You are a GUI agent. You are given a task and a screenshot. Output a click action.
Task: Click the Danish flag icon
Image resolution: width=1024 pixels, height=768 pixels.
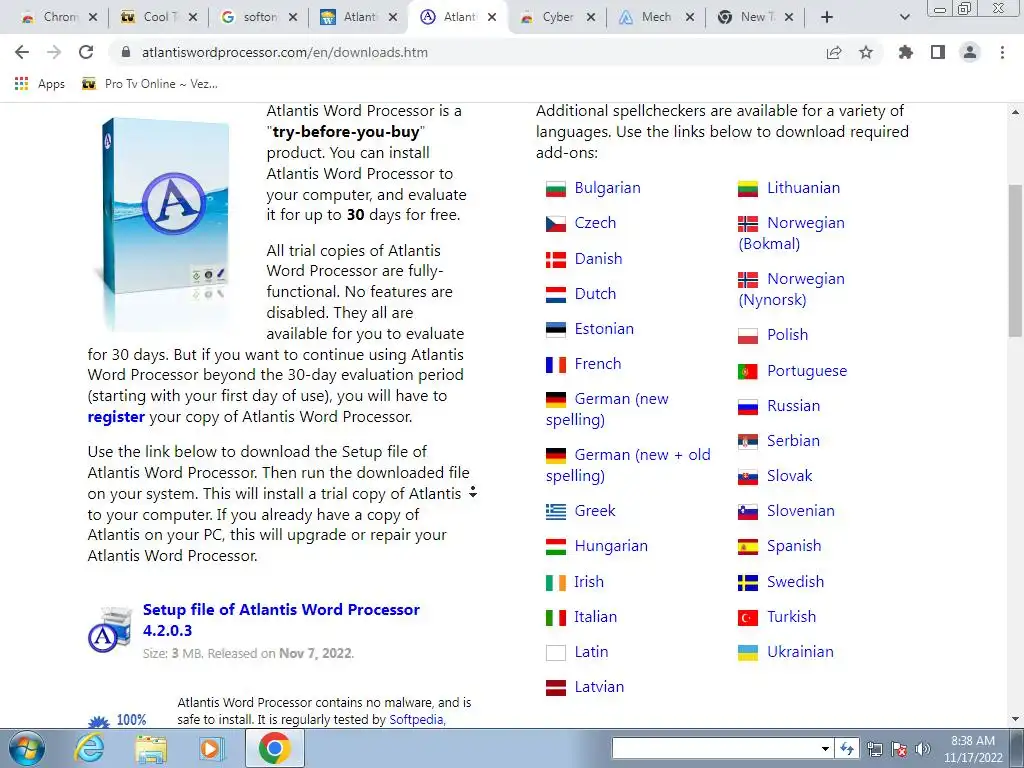556,260
